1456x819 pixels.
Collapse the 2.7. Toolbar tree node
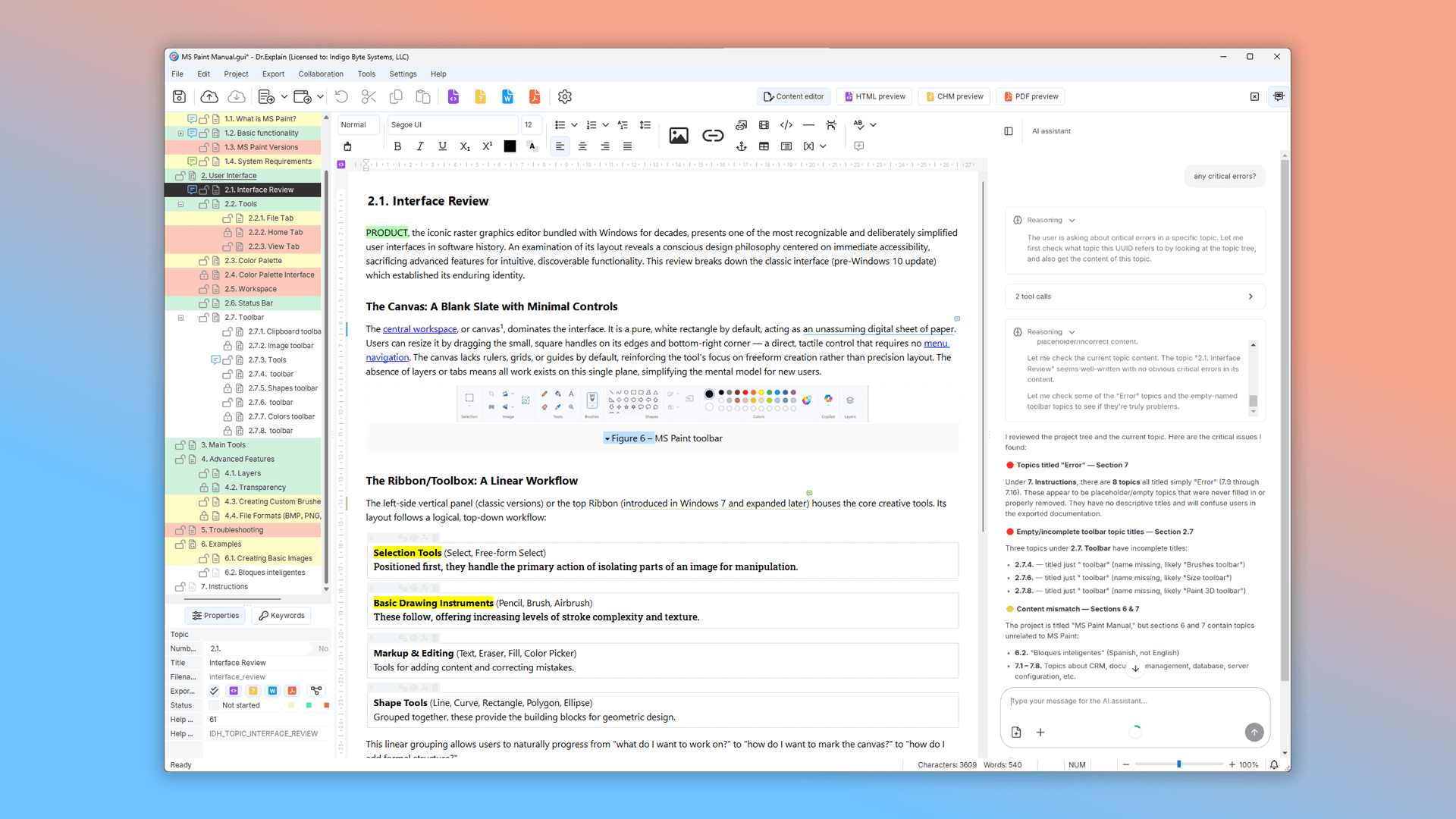pos(180,318)
